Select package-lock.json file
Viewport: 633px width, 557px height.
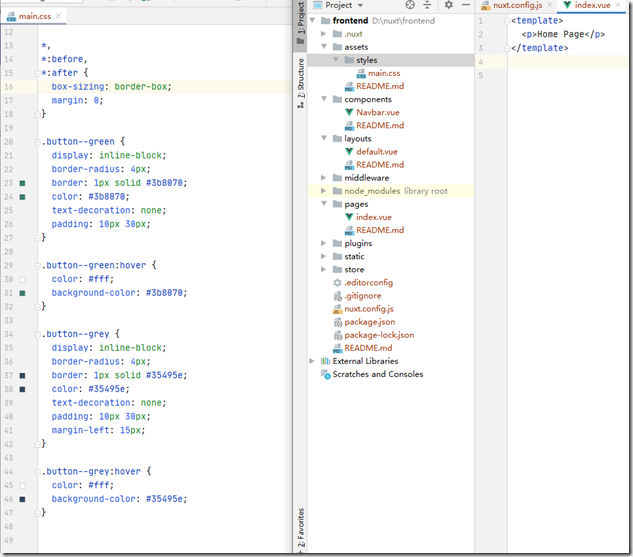pyautogui.click(x=379, y=335)
